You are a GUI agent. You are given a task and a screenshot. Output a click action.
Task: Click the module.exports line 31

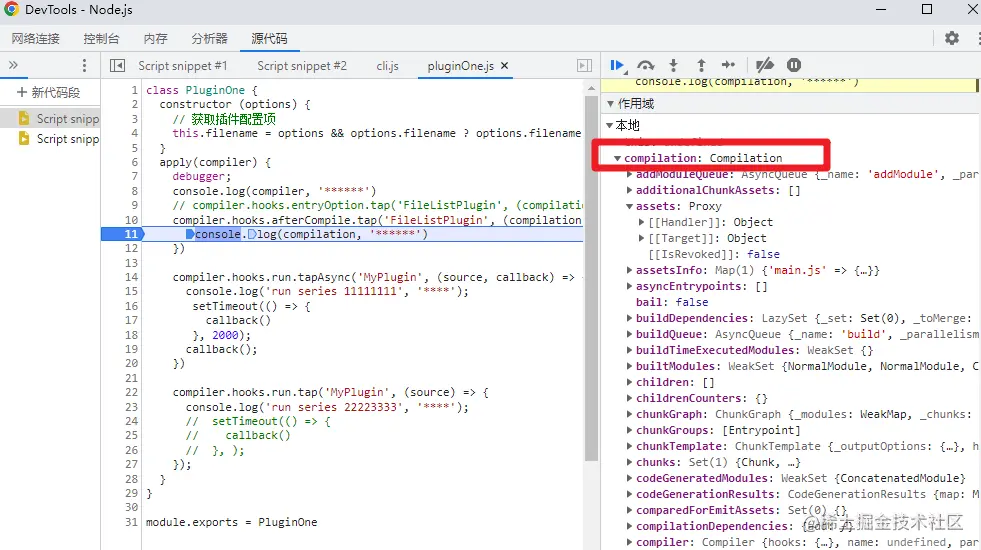click(231, 522)
